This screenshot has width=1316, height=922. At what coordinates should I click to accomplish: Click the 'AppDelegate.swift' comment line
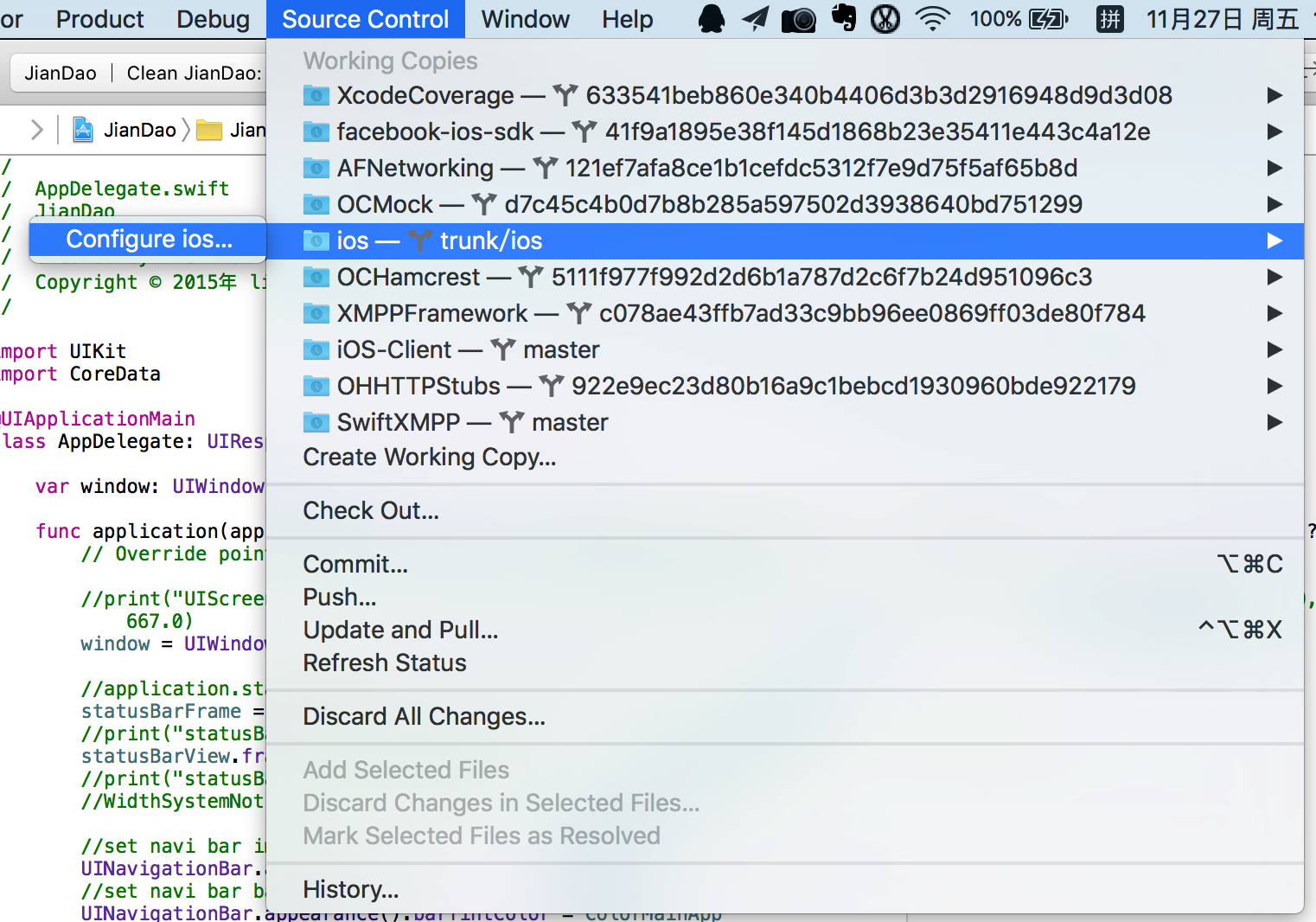(x=132, y=189)
